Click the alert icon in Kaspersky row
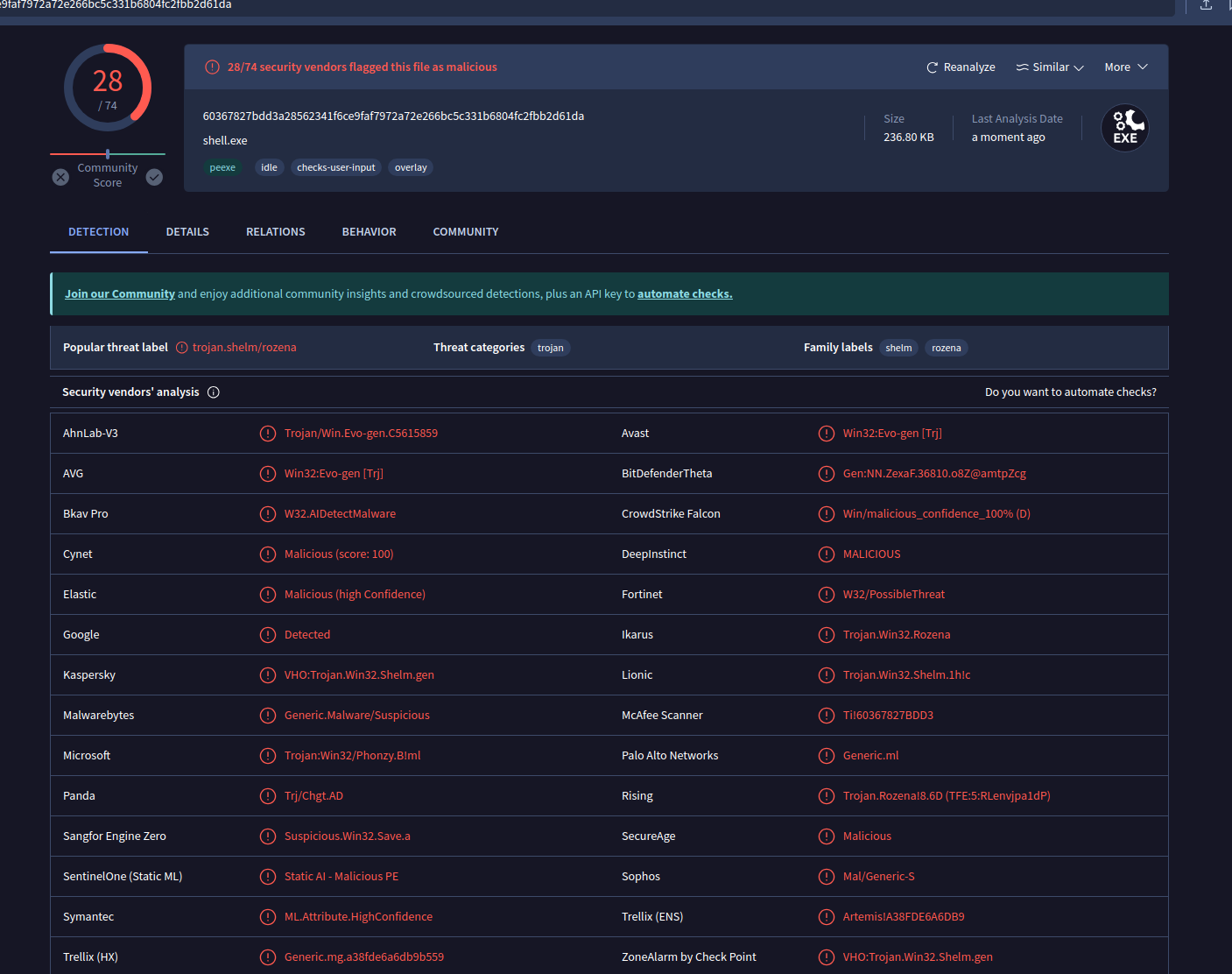 268,675
